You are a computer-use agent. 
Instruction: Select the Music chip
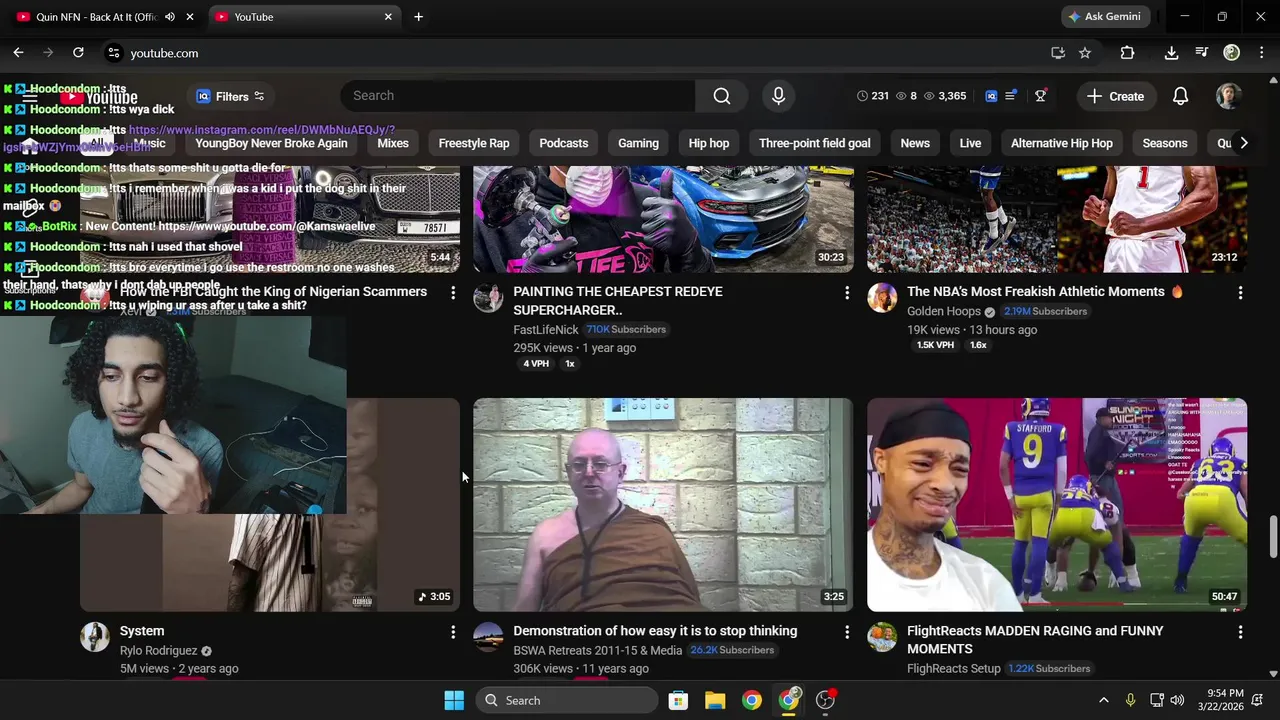click(149, 143)
